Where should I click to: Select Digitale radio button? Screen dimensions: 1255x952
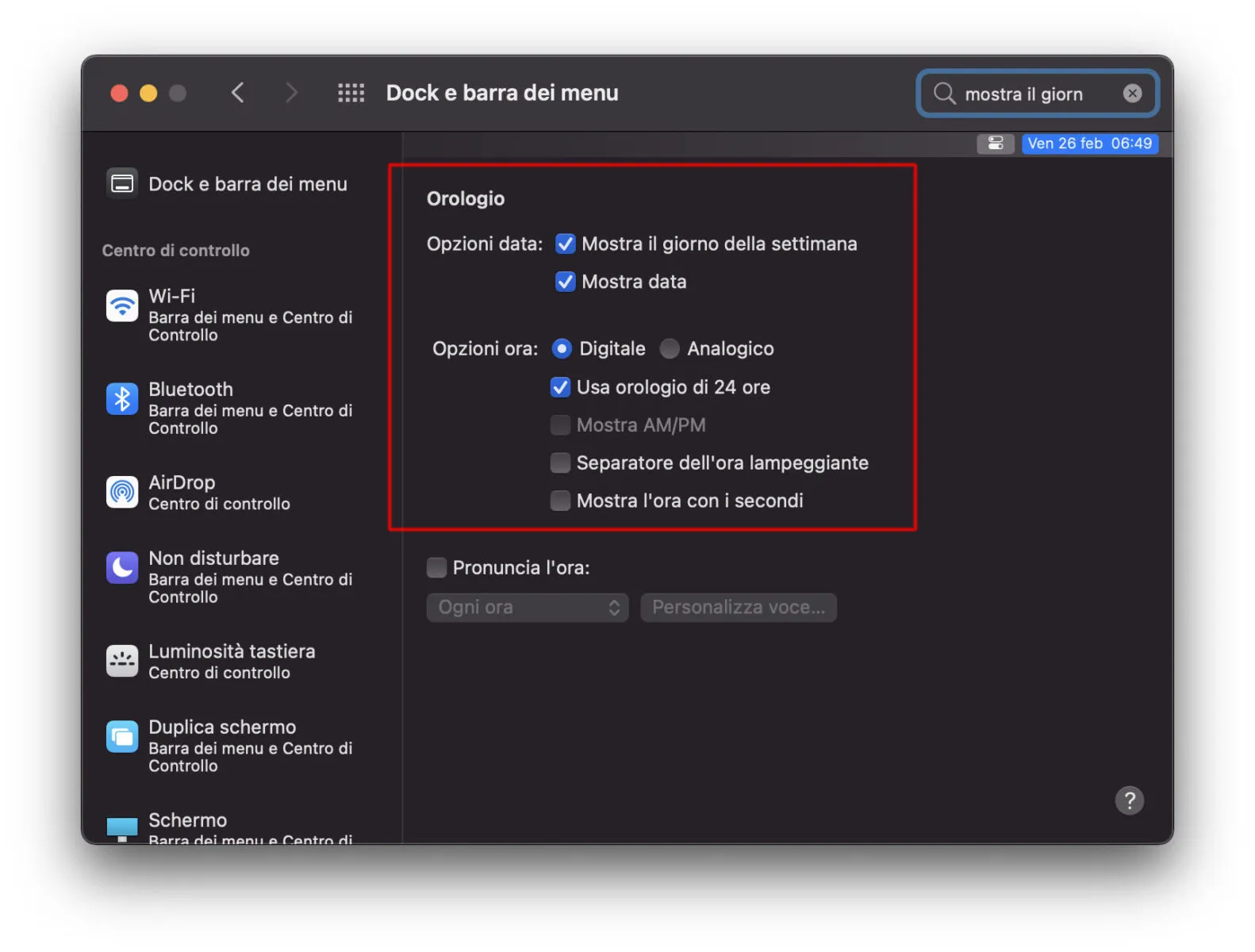pyautogui.click(x=561, y=348)
